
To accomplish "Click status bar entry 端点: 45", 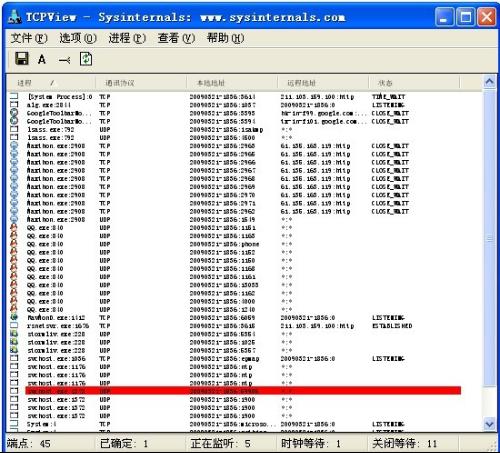I will pos(29,444).
